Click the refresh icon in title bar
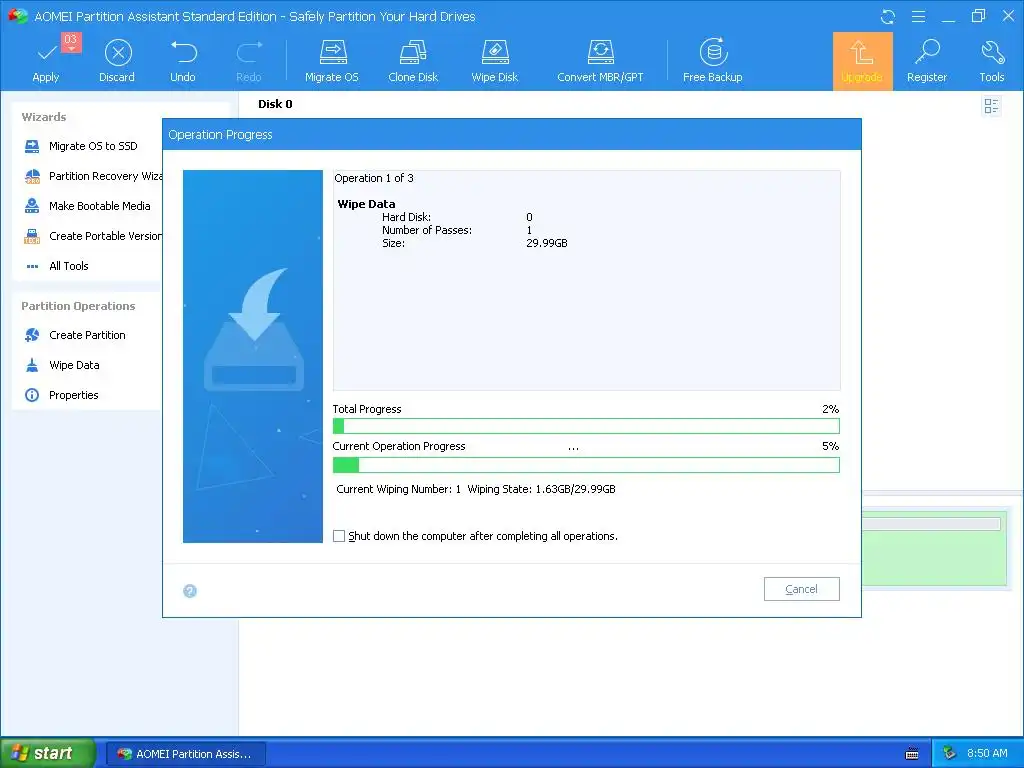This screenshot has height=768, width=1024. [x=888, y=16]
